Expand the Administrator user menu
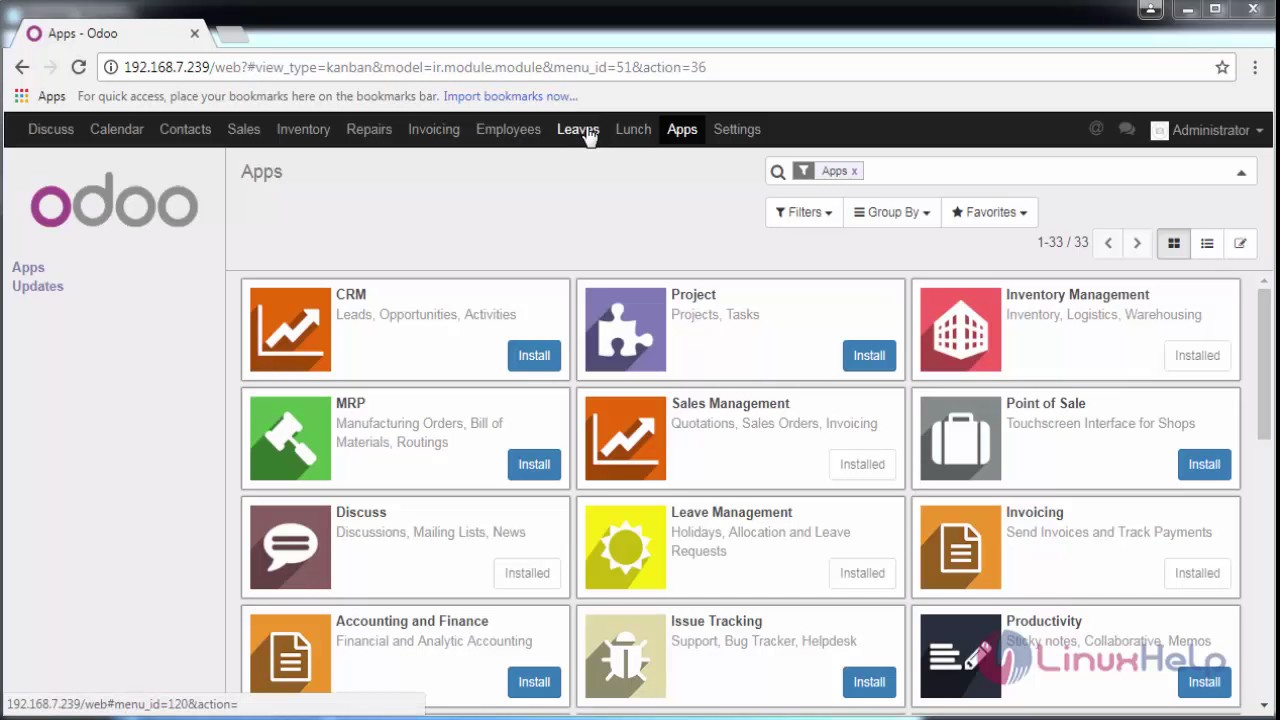 coord(1207,130)
